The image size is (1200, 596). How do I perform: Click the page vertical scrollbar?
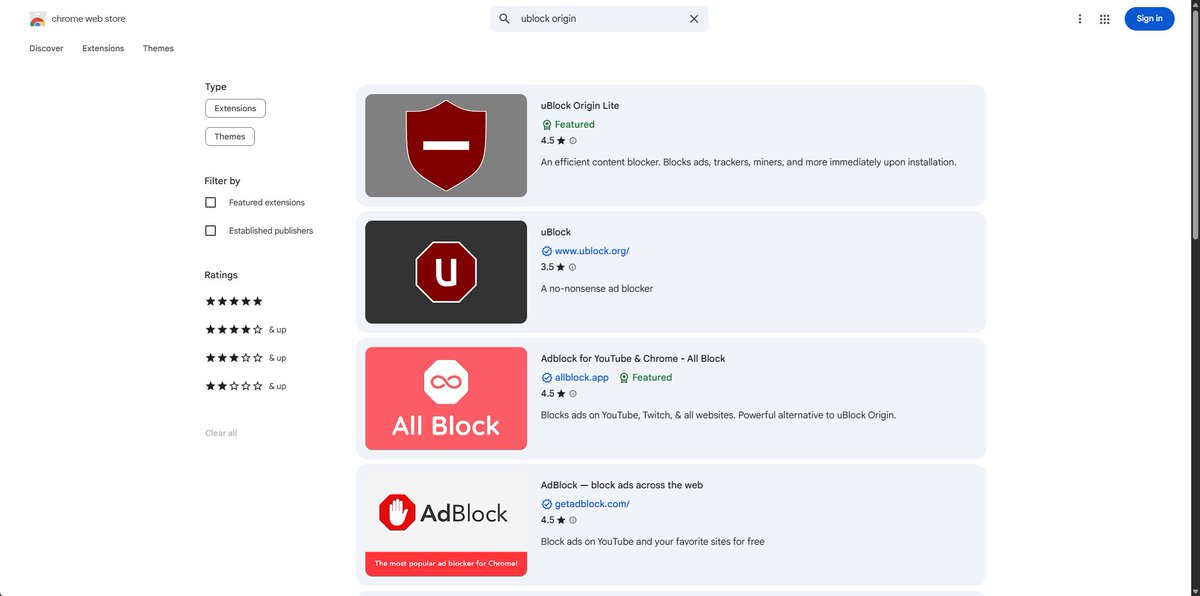[1194, 126]
